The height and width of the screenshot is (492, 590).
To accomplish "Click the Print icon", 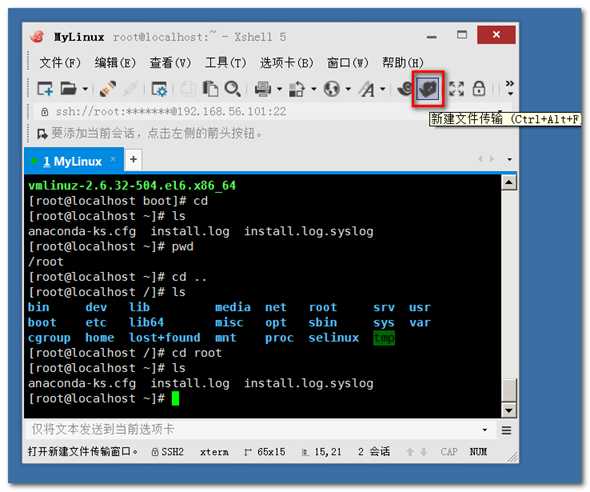I will point(263,89).
